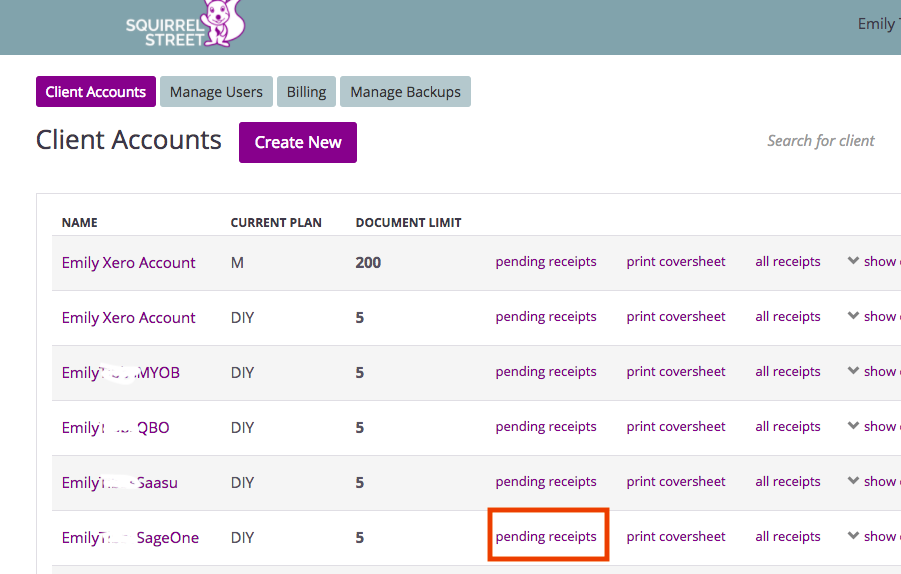View pending receipts for the MYOB account
The width and height of the screenshot is (901, 574).
(x=546, y=372)
